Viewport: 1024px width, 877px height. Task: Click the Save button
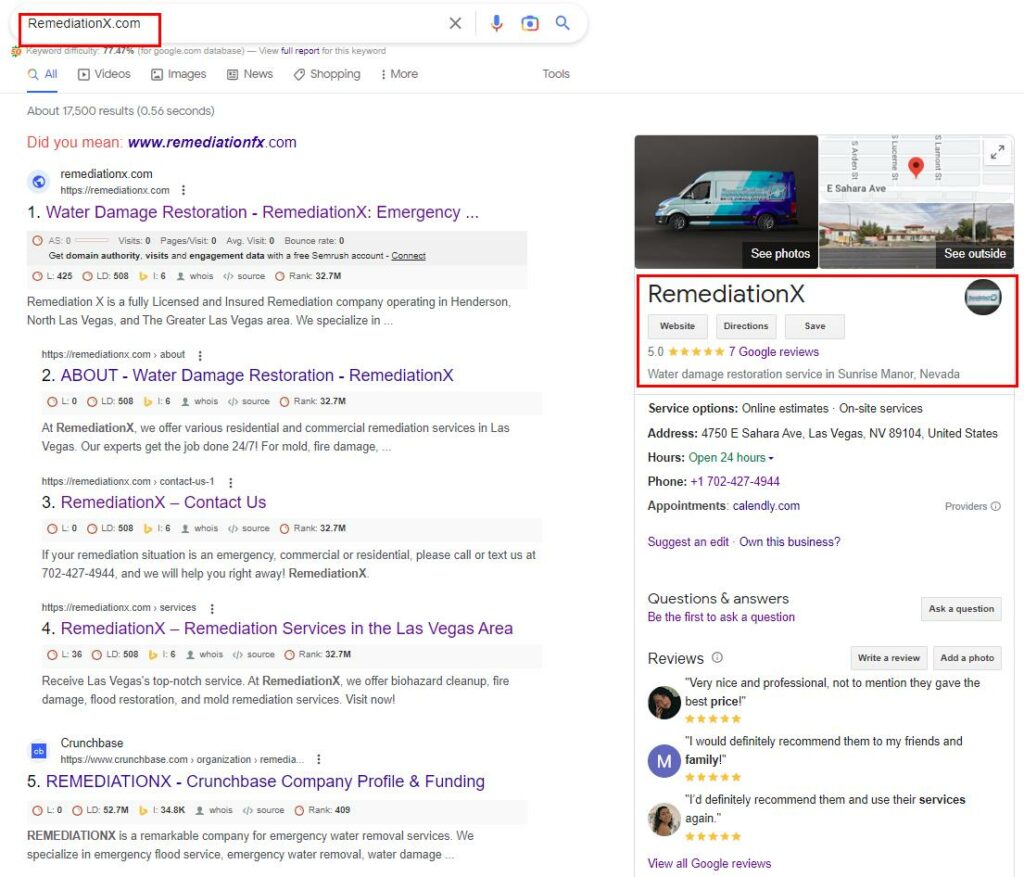click(814, 326)
